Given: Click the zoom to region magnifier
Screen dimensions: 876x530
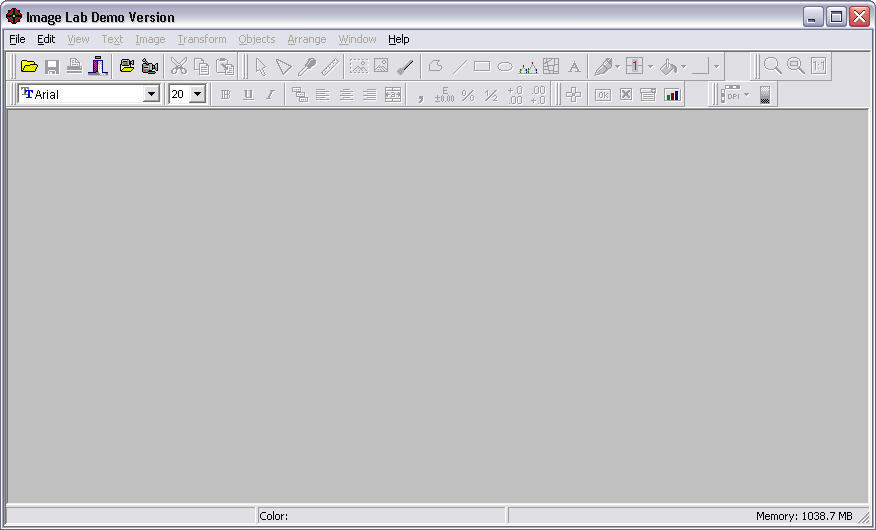Looking at the screenshot, I should 796,66.
